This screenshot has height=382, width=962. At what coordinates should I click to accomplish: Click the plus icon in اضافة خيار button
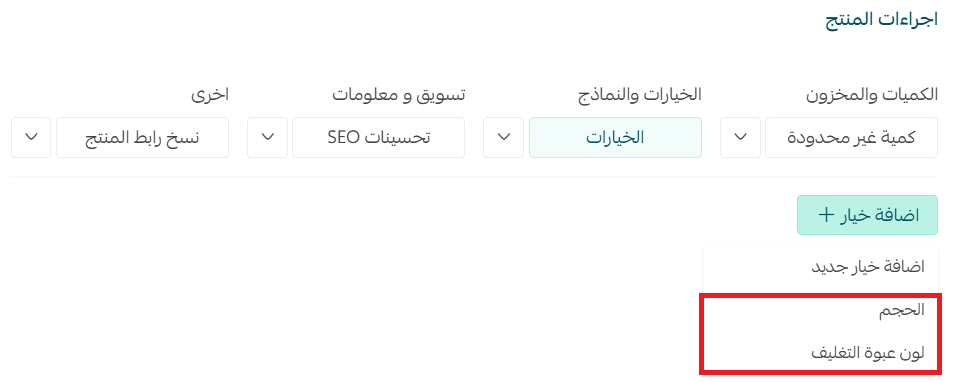(826, 215)
